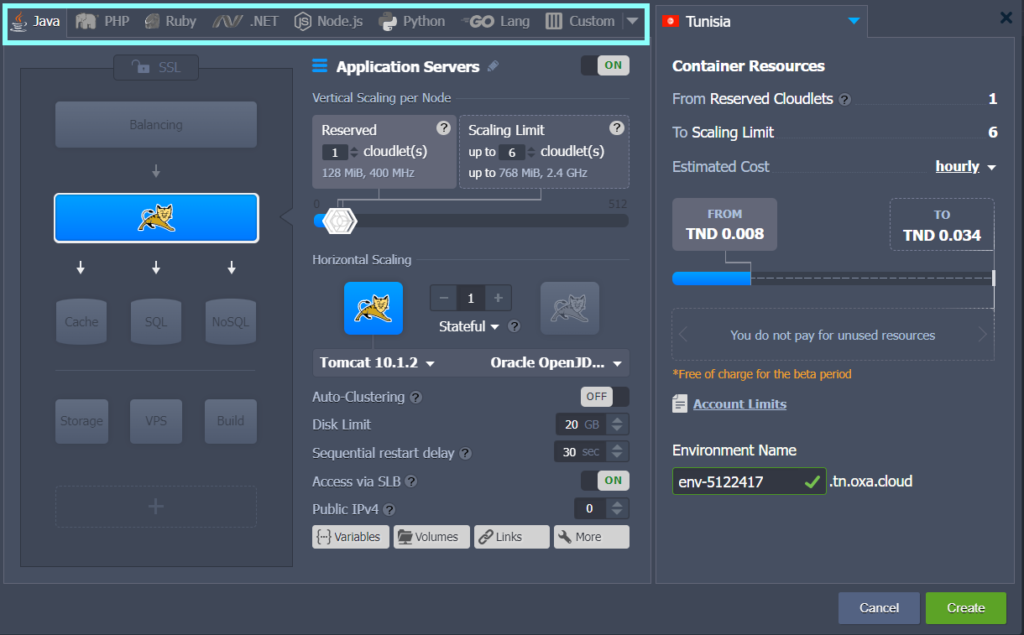Add the Balancing layer
The height and width of the screenshot is (635, 1024).
click(x=156, y=124)
